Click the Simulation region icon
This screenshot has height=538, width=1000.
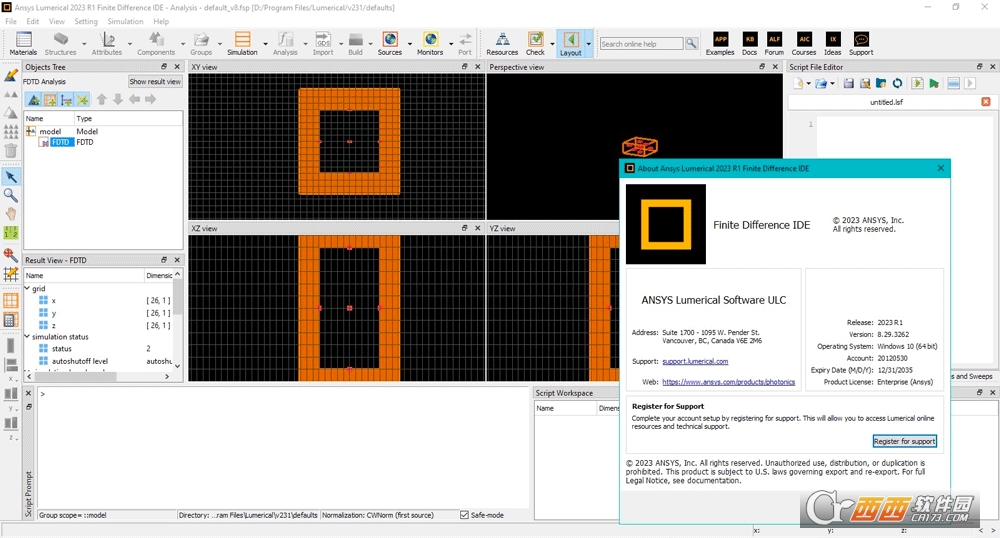tap(242, 40)
